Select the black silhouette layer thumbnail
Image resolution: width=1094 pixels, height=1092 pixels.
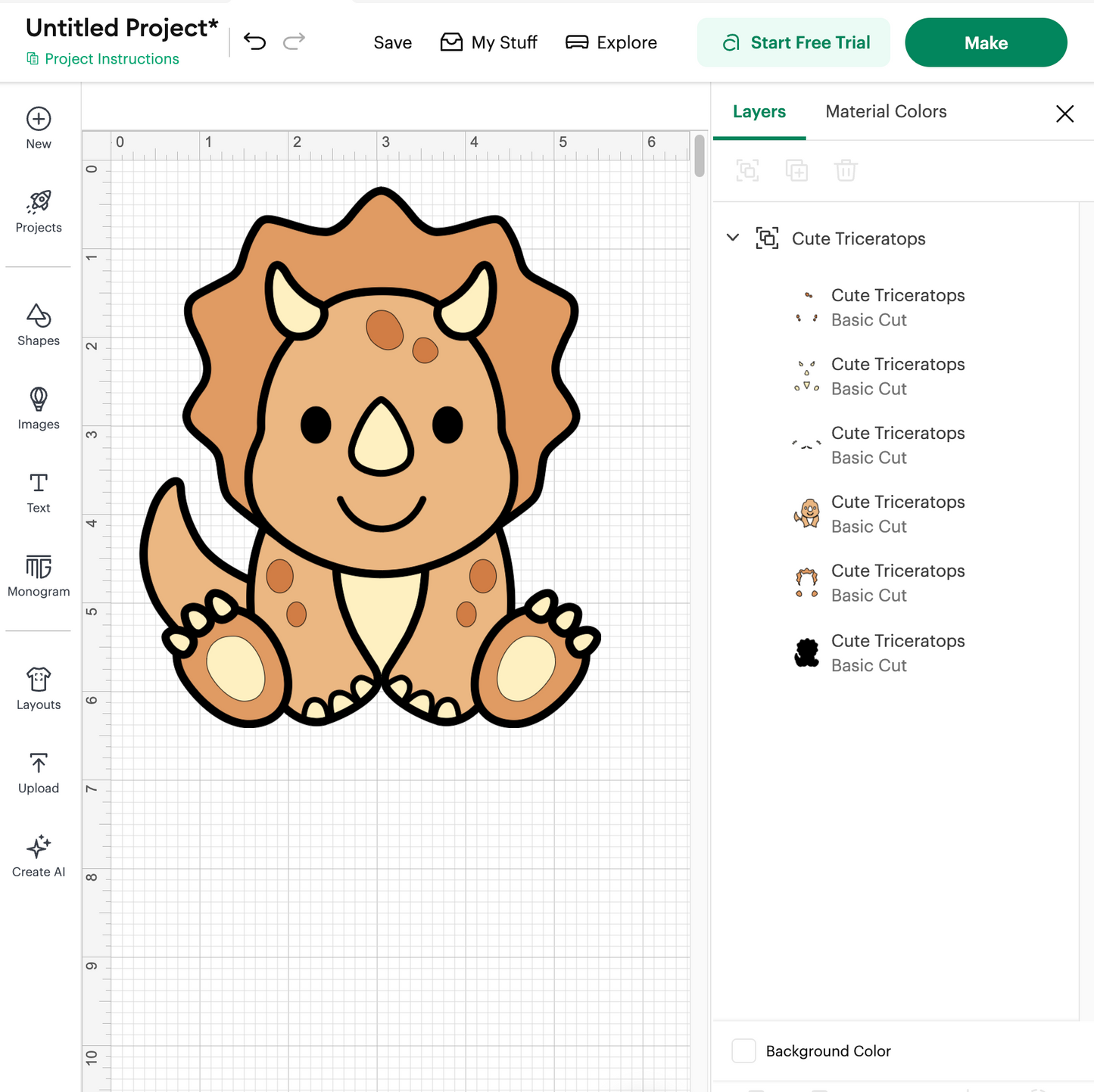(806, 652)
